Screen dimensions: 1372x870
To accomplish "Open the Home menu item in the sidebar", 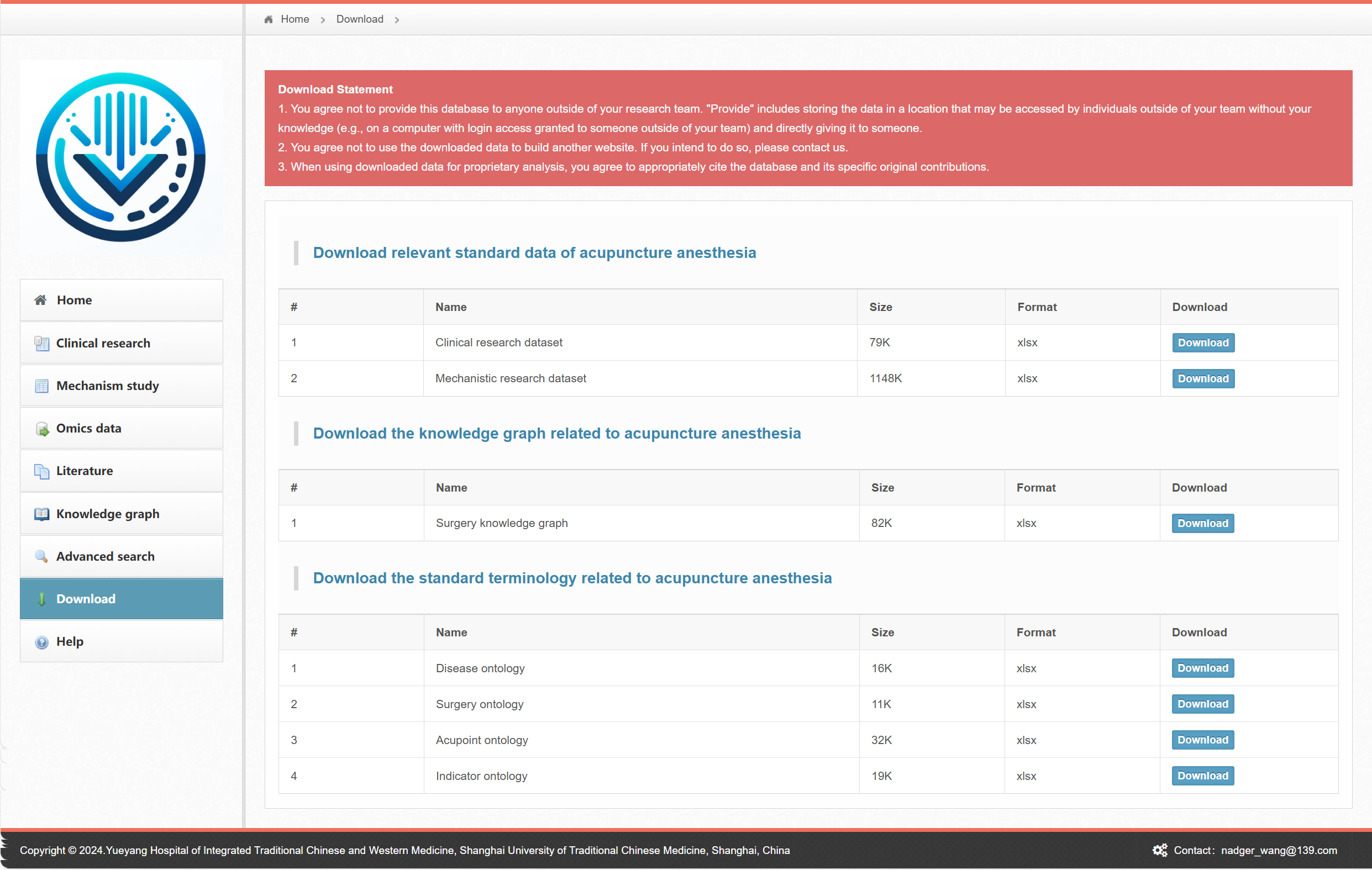I will click(x=122, y=300).
